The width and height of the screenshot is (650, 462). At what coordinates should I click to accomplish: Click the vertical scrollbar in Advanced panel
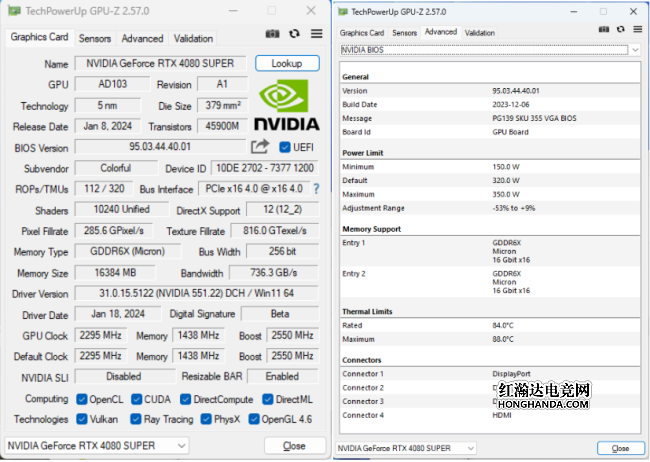[x=641, y=250]
